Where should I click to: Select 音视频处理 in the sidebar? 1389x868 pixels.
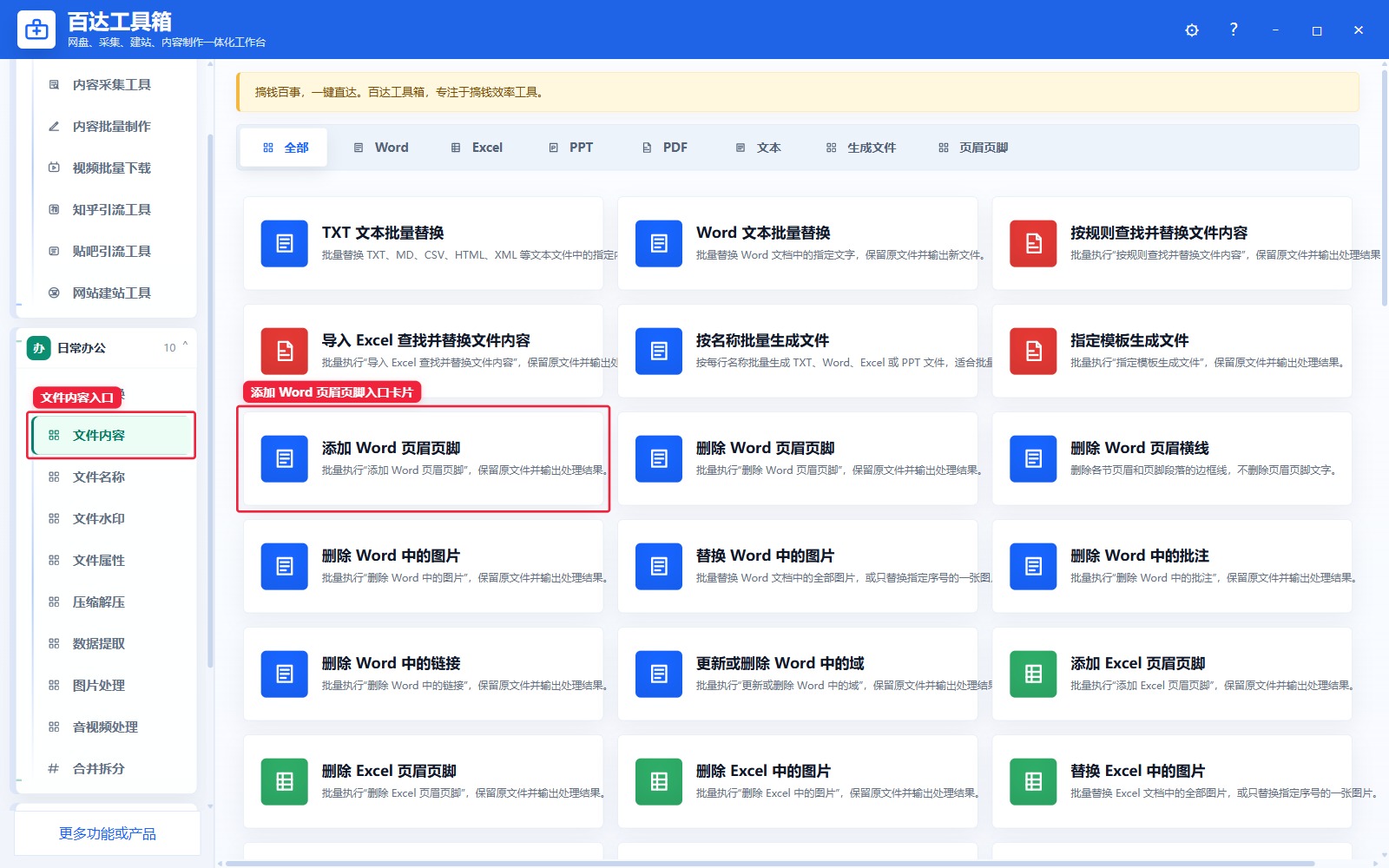pyautogui.click(x=111, y=727)
